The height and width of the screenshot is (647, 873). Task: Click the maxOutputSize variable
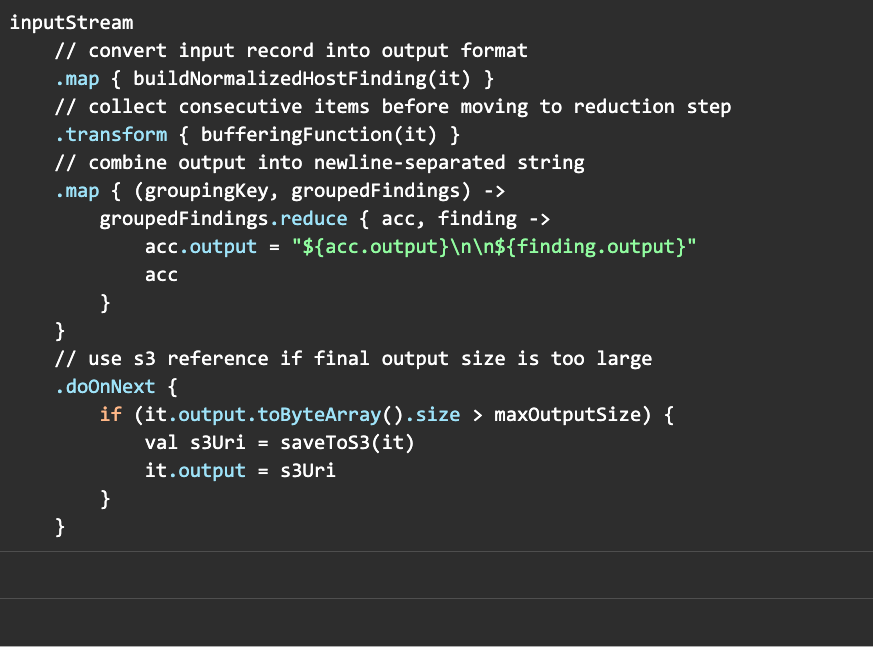573,414
